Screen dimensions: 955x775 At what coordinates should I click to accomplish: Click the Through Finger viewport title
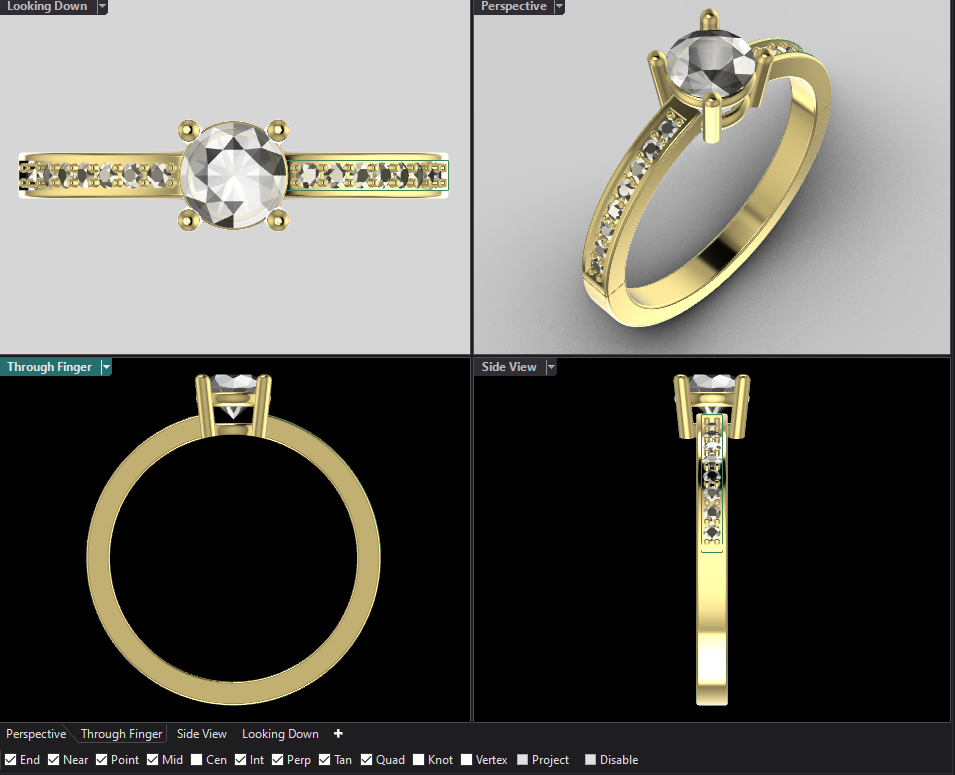point(49,367)
